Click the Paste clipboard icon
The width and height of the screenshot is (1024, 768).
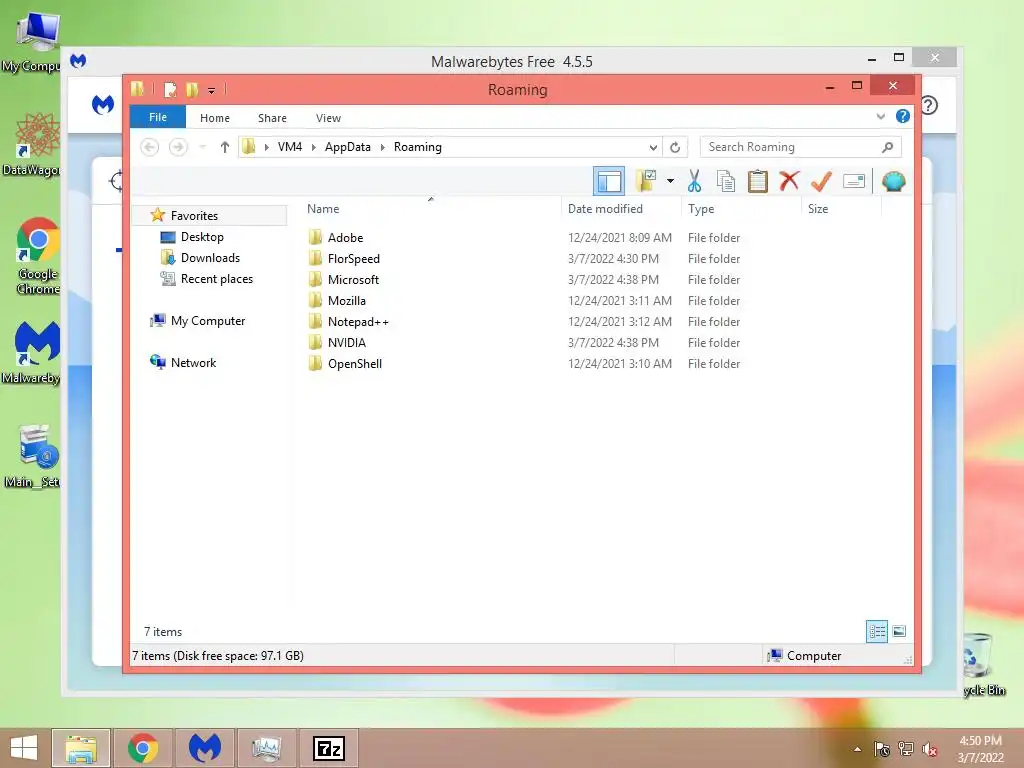[758, 181]
